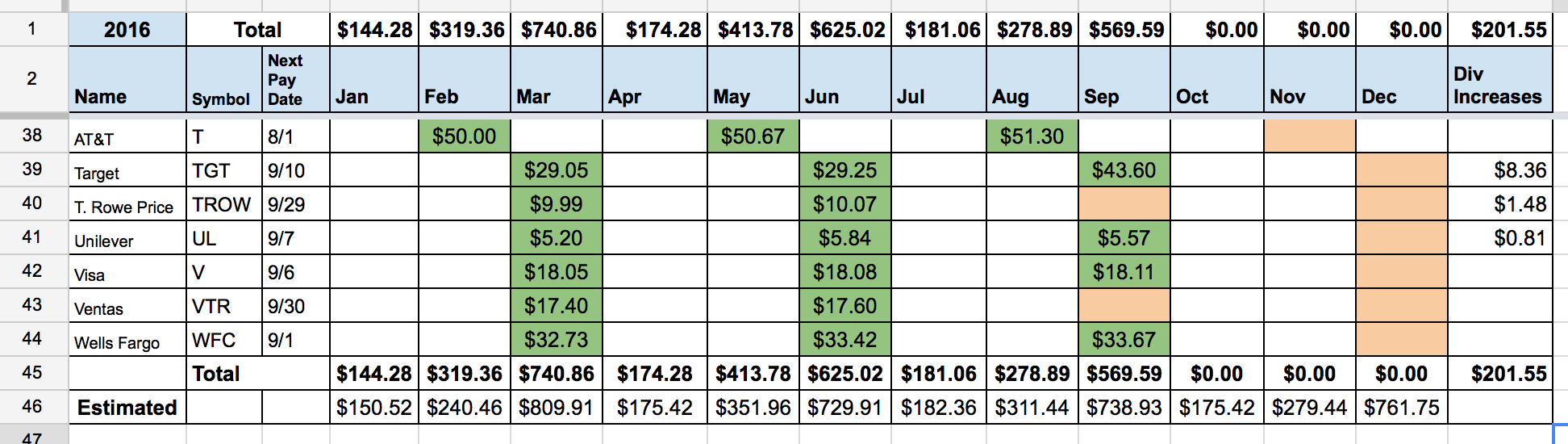Click Unilever's June $5.84 cell
Image resolution: width=1568 pixels, height=444 pixels.
[844, 238]
